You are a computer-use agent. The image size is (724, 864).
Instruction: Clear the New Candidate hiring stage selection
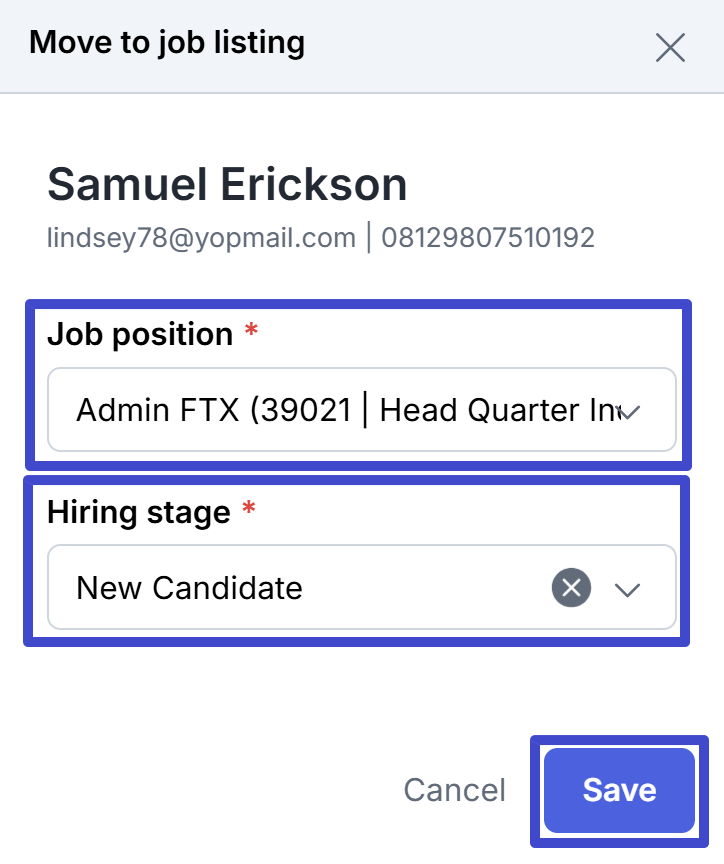click(x=571, y=588)
